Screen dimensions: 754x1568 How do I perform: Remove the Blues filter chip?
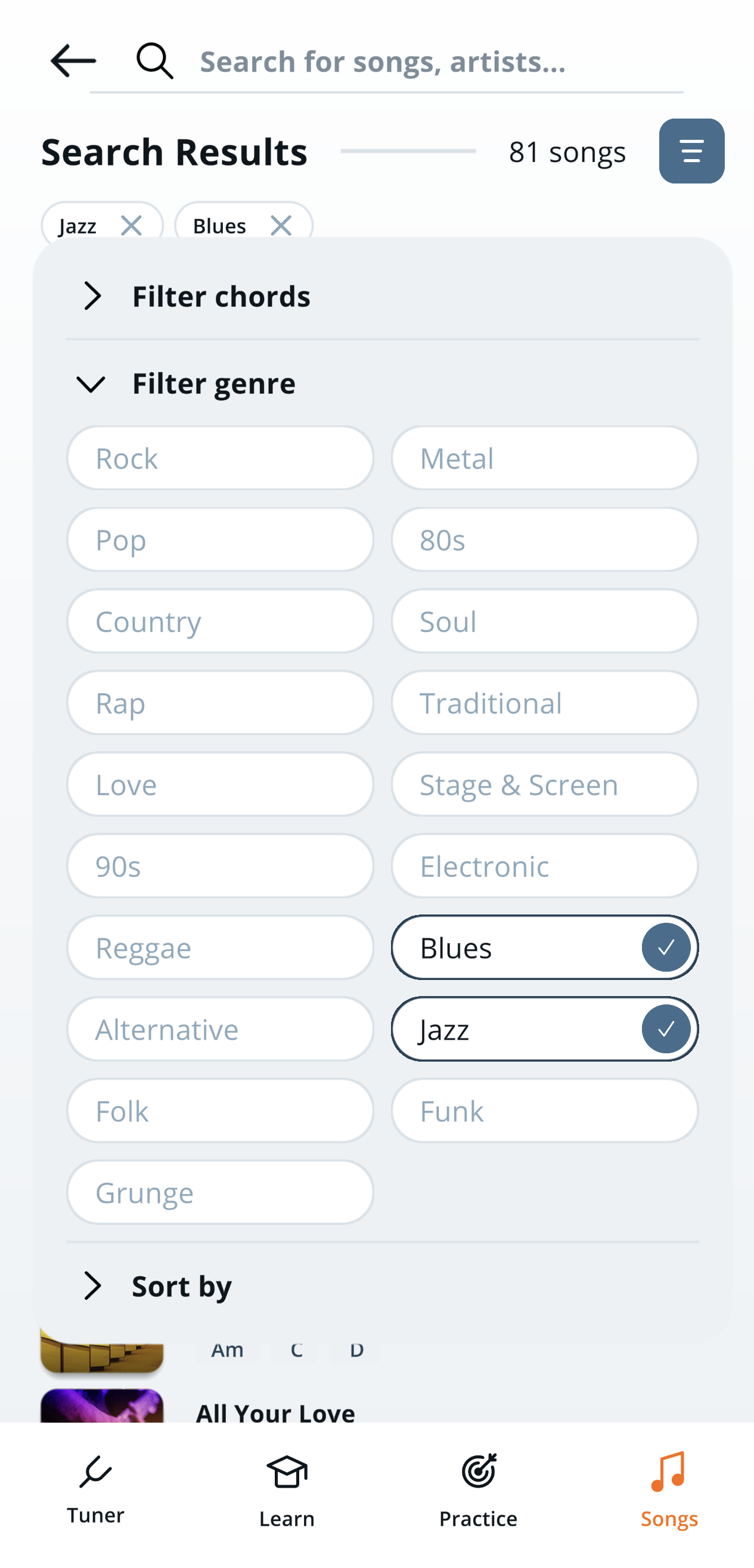(x=281, y=226)
